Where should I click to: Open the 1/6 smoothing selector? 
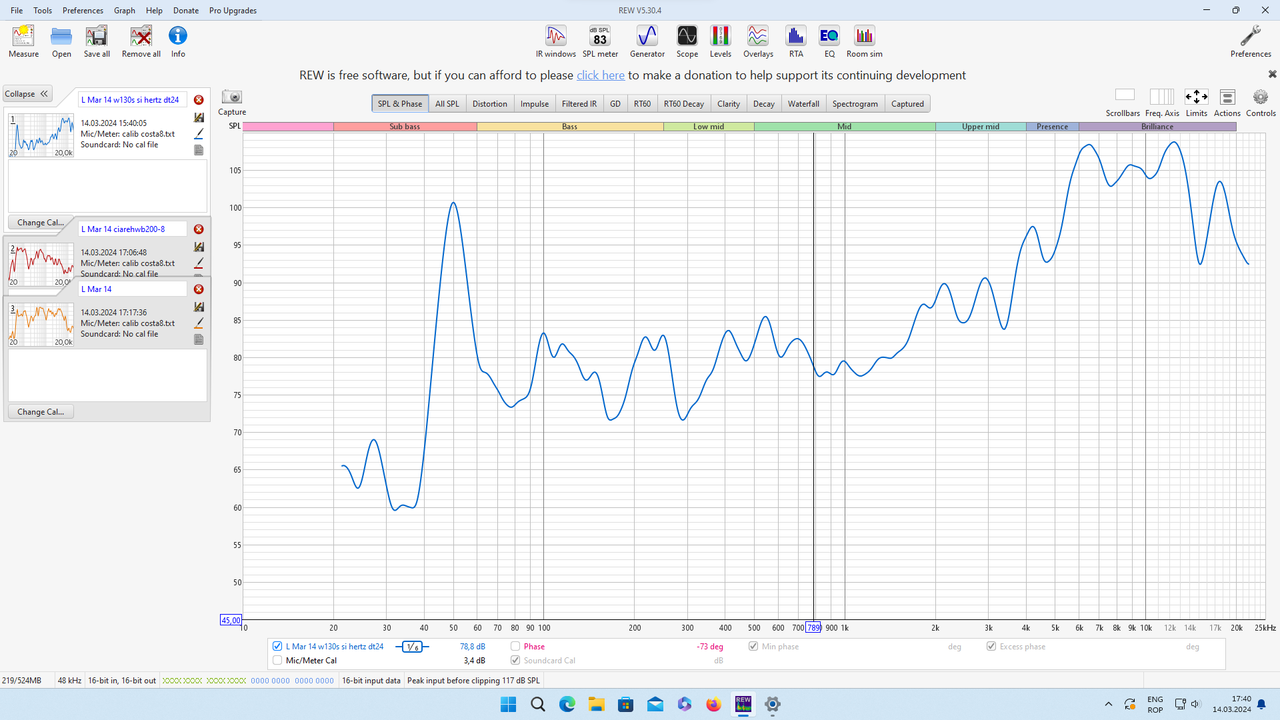coord(412,647)
